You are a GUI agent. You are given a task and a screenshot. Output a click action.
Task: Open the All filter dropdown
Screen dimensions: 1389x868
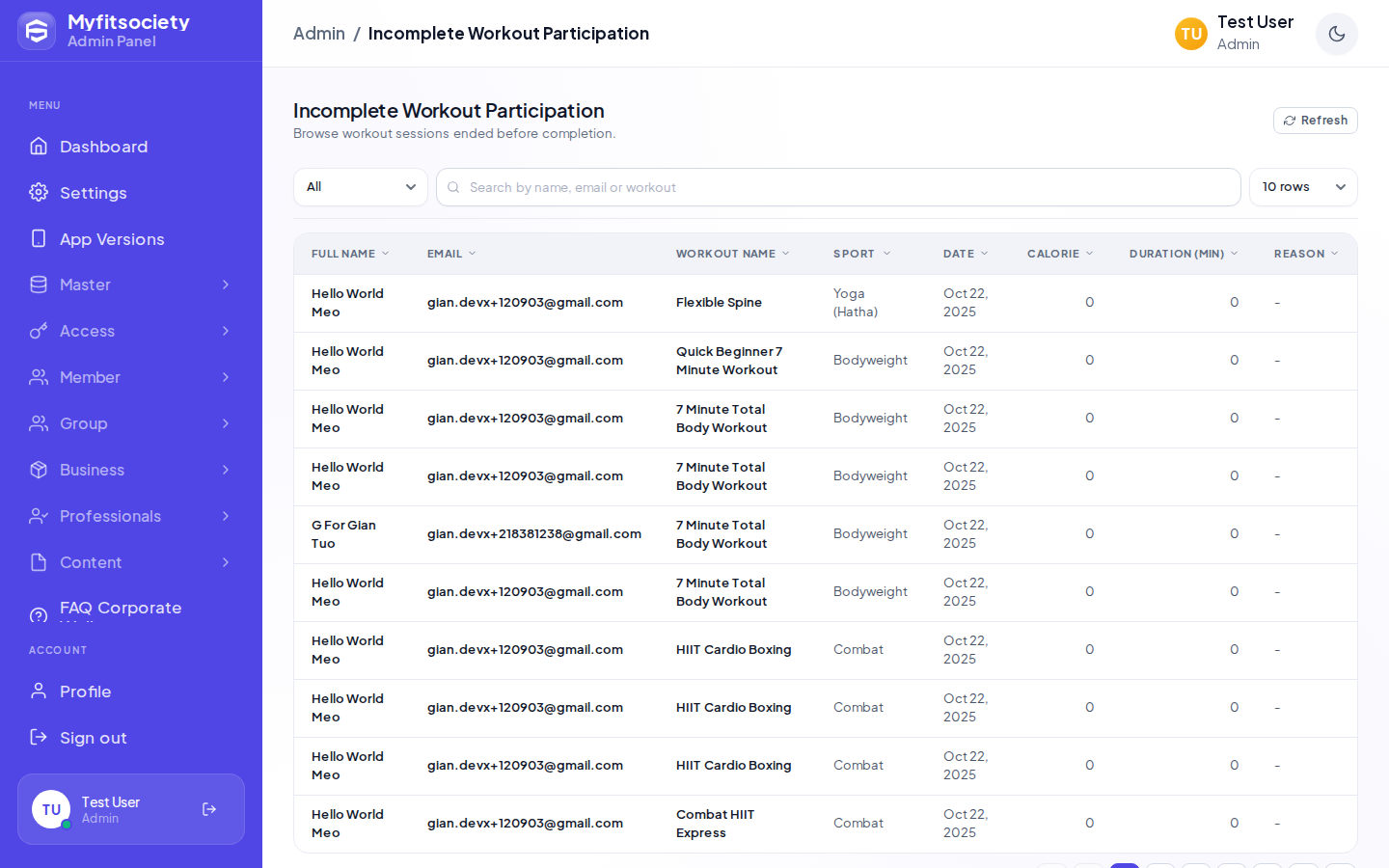tap(361, 187)
